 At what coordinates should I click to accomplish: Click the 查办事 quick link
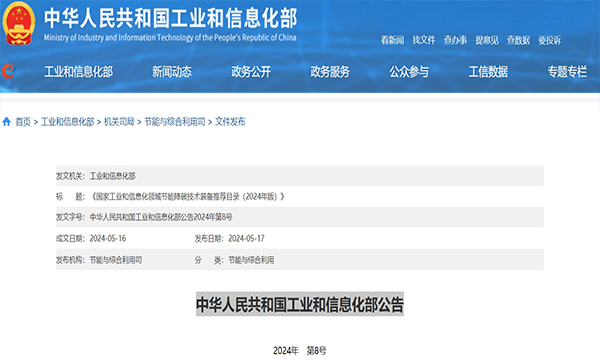pos(455,40)
